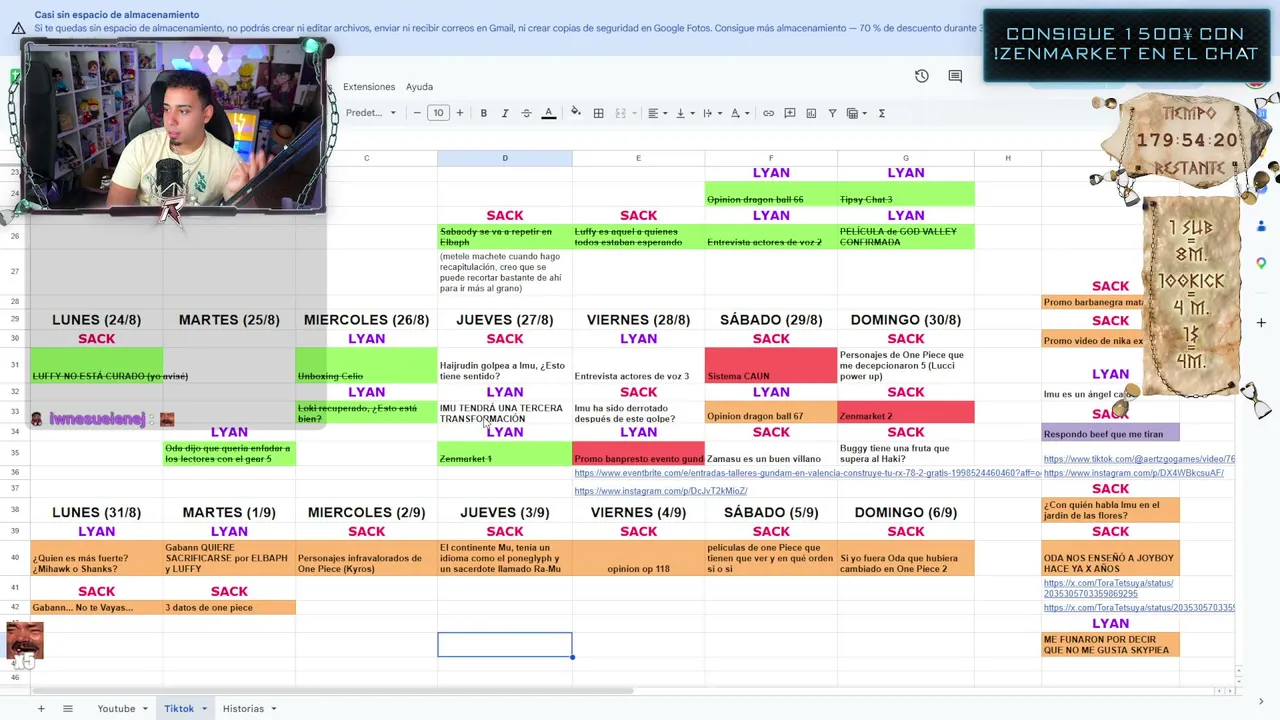Click the insert link icon

click(x=768, y=113)
